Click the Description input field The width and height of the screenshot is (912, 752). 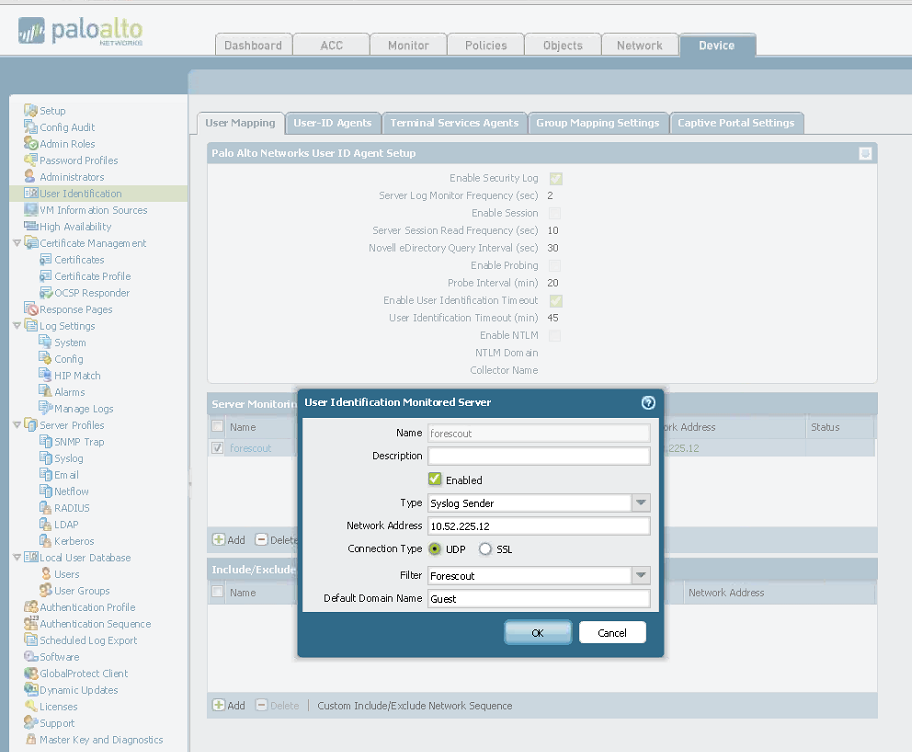point(539,456)
